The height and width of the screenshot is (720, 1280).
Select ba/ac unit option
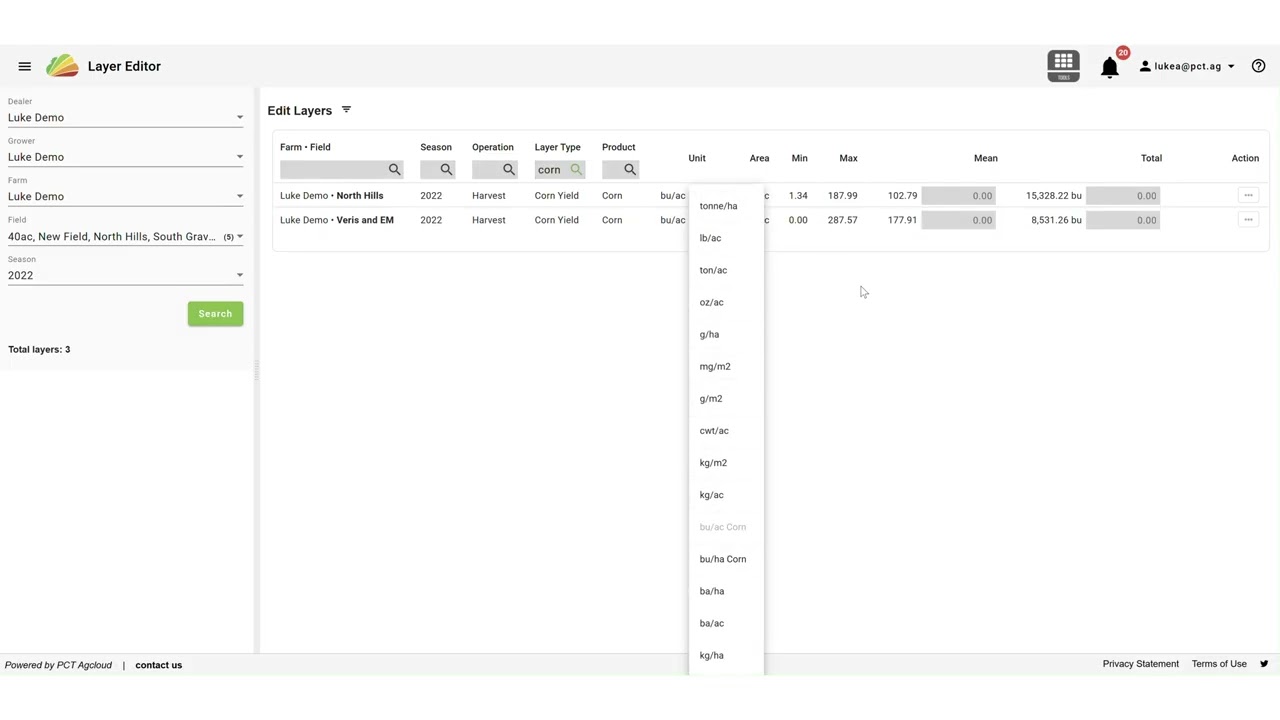tap(726, 623)
